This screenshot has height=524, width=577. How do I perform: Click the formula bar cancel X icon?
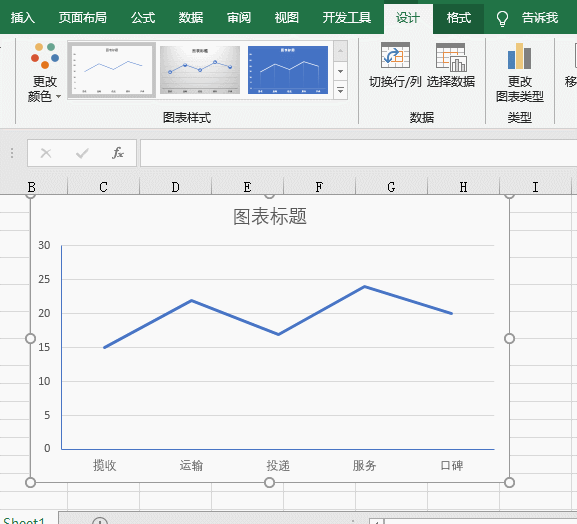click(46, 153)
